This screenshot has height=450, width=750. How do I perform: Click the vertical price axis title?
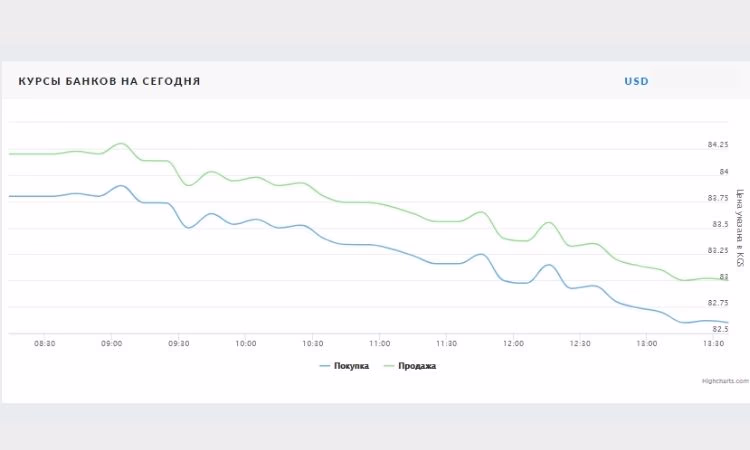point(740,228)
